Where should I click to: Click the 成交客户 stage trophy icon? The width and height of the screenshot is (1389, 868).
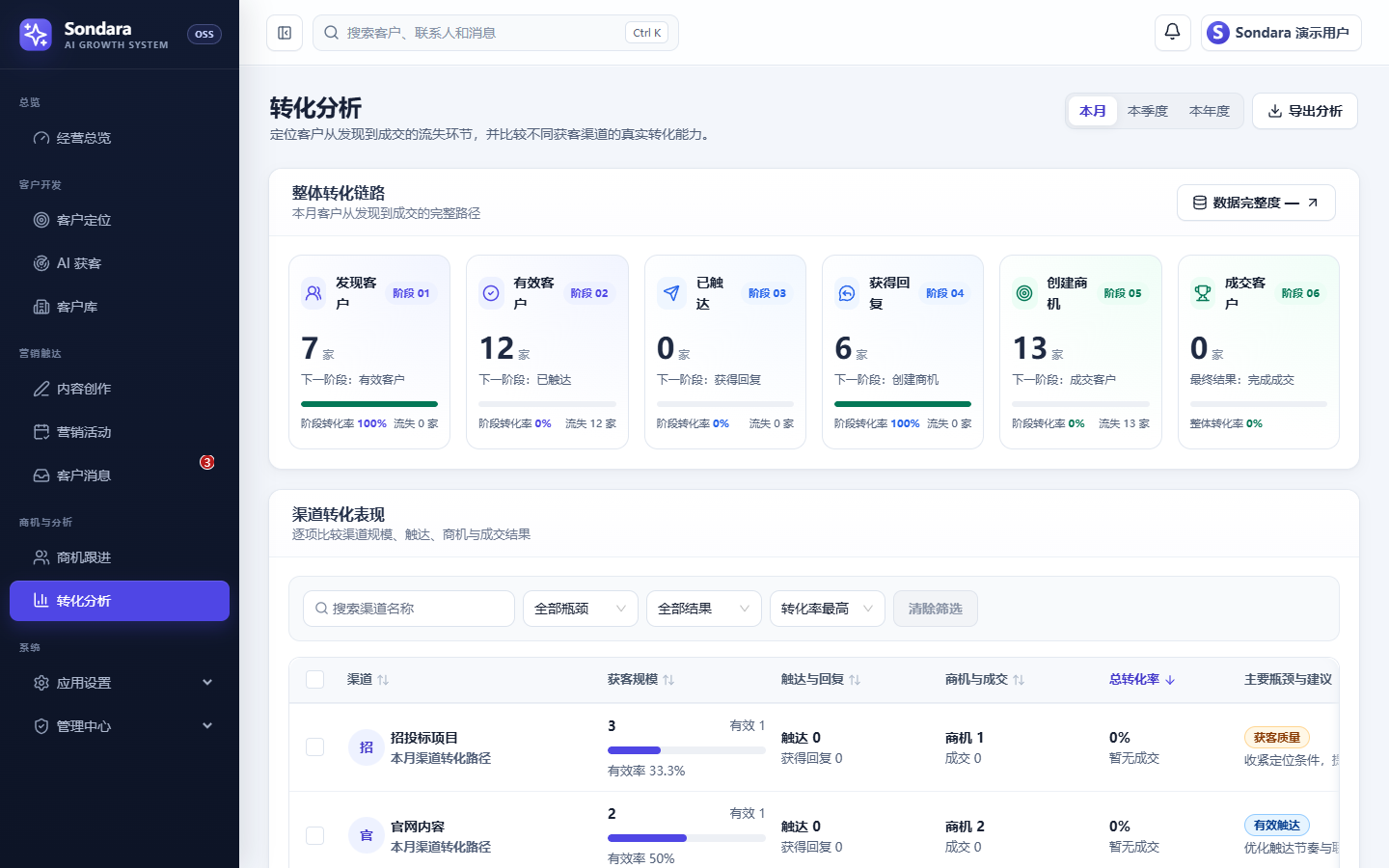coord(1203,293)
